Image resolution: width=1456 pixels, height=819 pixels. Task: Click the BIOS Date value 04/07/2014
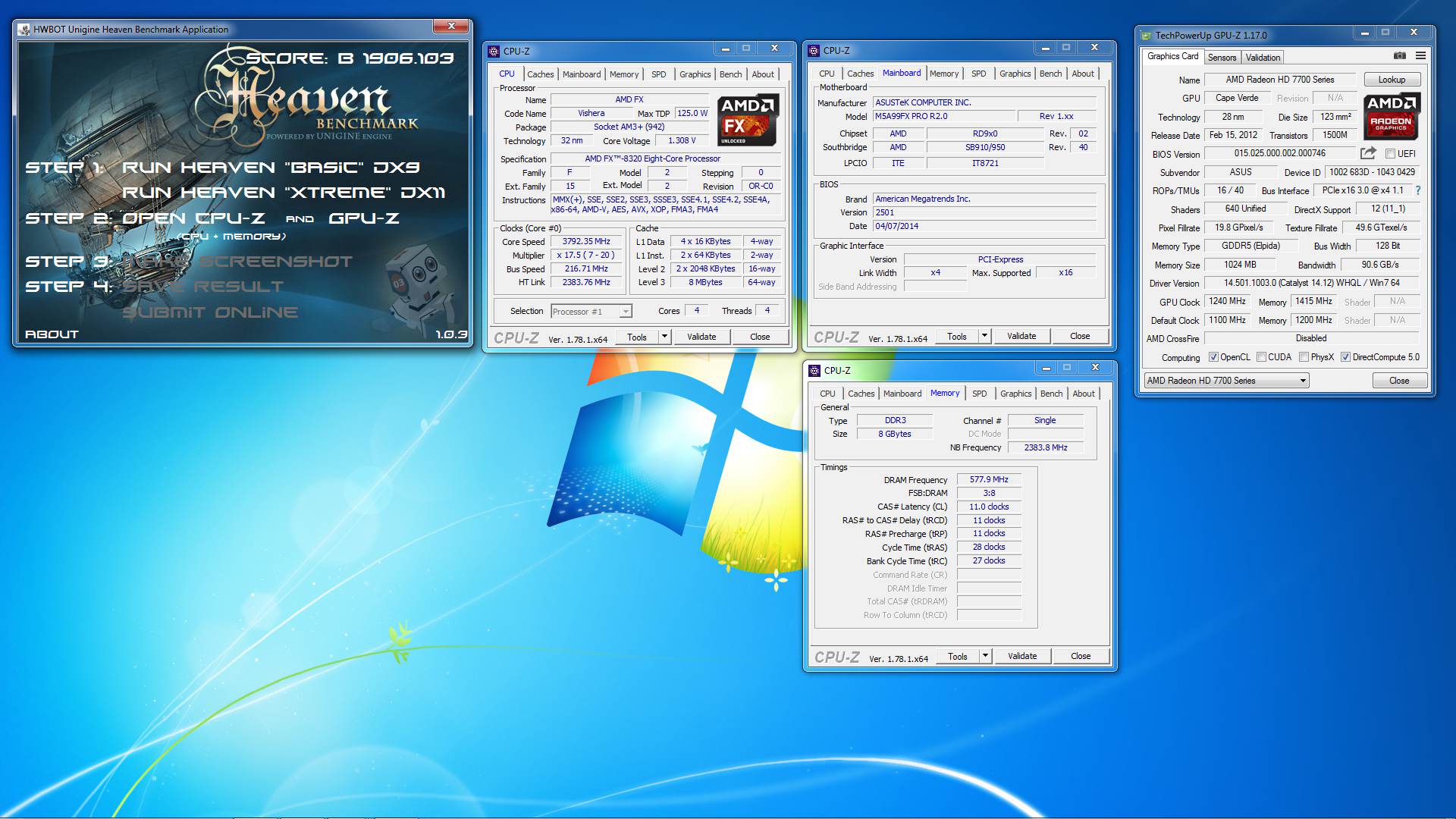click(x=984, y=226)
